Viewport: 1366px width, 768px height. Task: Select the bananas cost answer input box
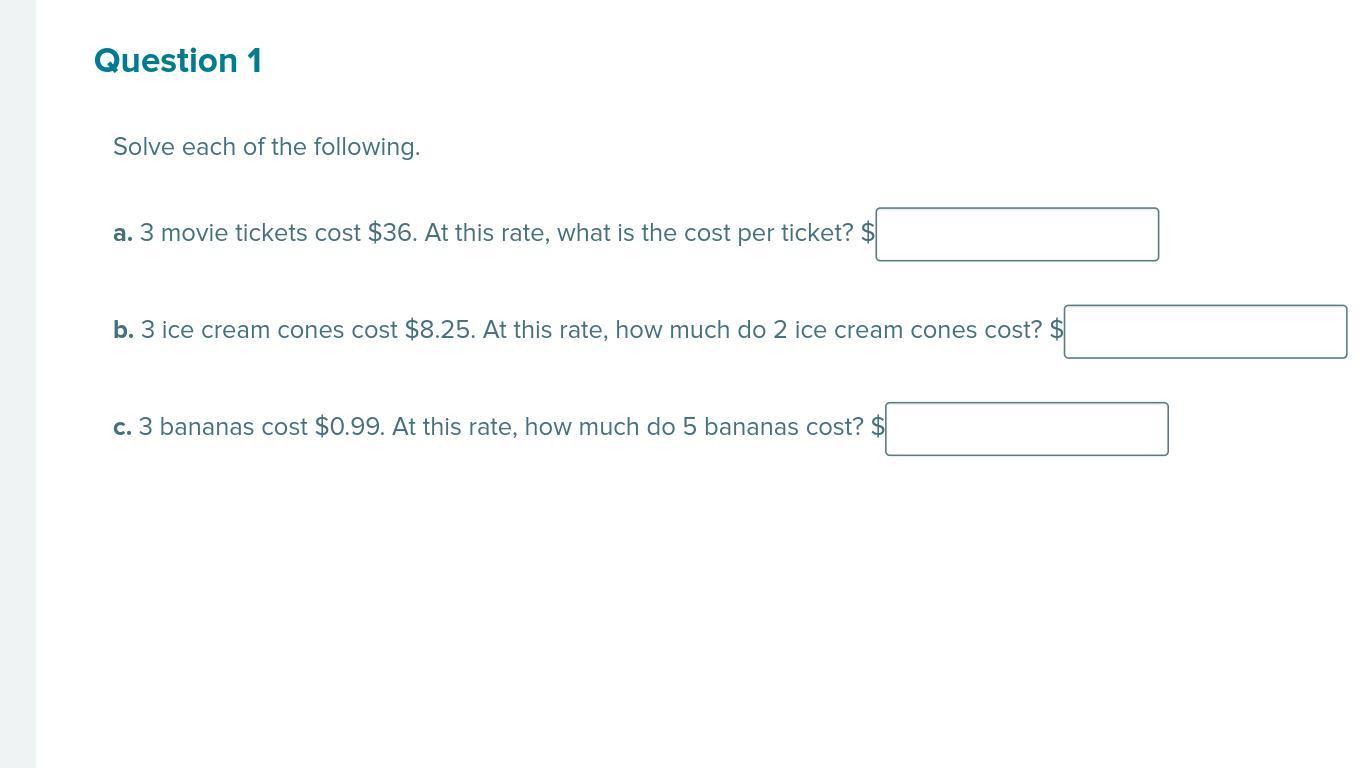[1026, 428]
